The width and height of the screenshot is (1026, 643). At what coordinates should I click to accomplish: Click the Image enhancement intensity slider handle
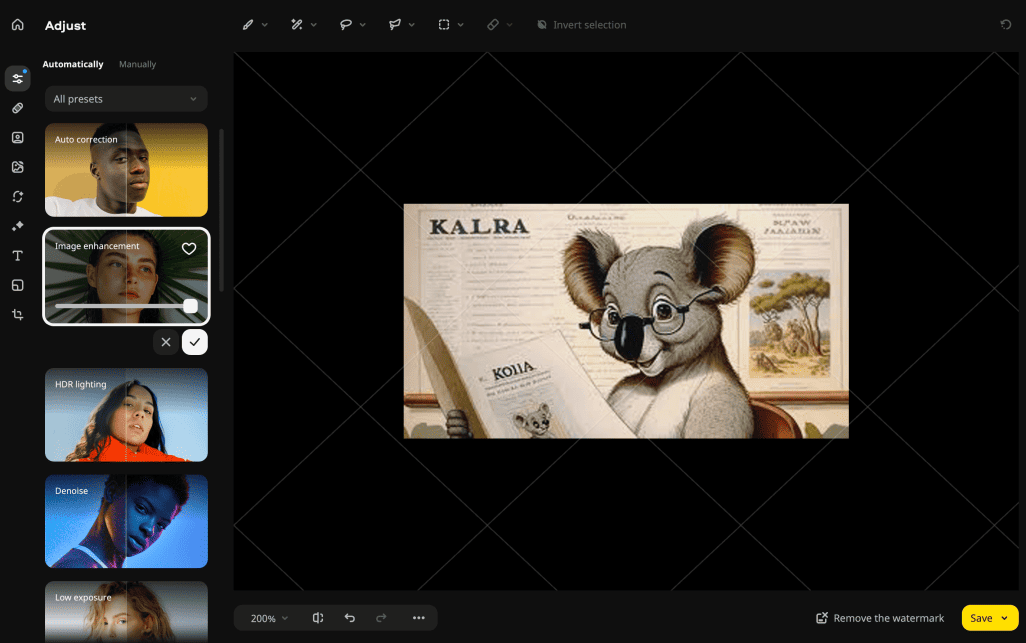[x=190, y=306]
